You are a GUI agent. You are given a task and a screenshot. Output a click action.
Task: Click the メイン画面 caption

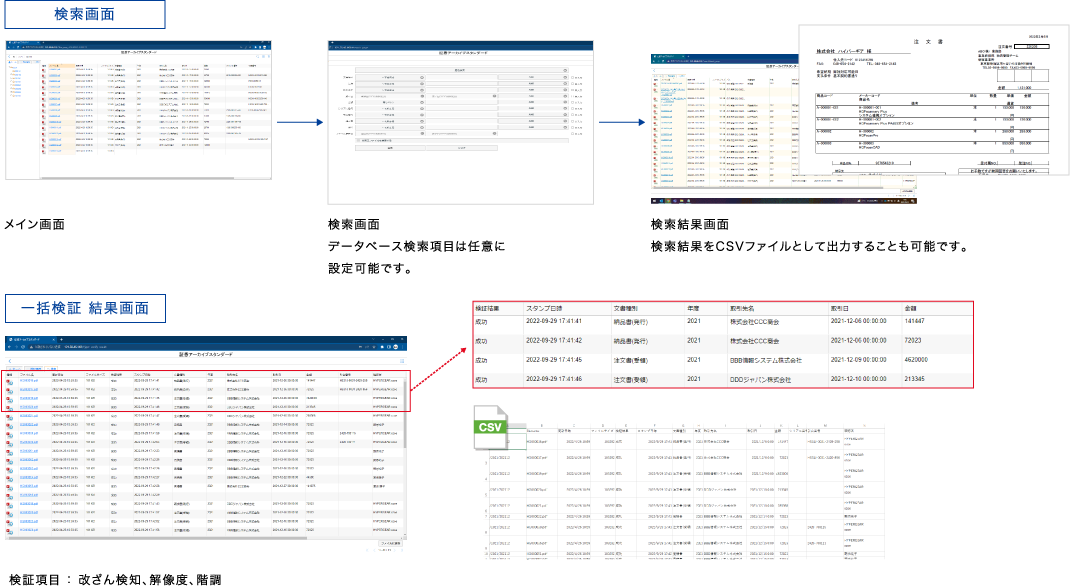click(x=35, y=224)
